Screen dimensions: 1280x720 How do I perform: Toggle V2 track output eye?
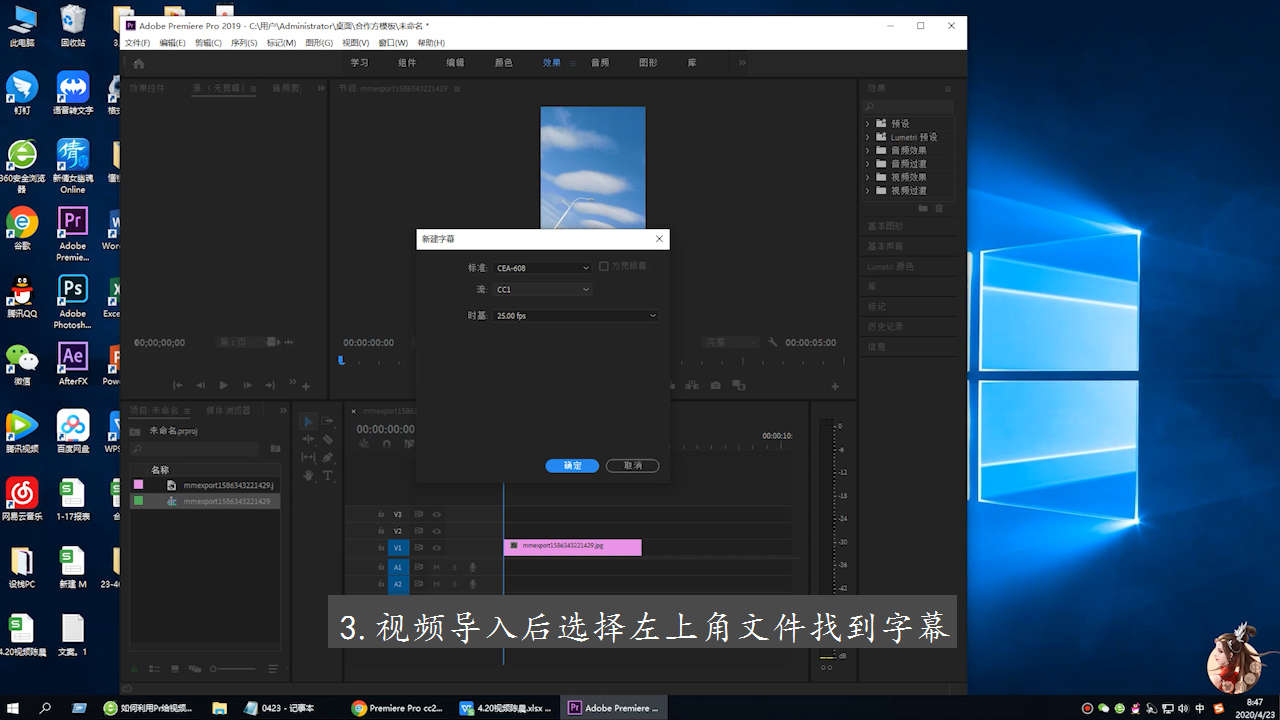click(x=436, y=531)
